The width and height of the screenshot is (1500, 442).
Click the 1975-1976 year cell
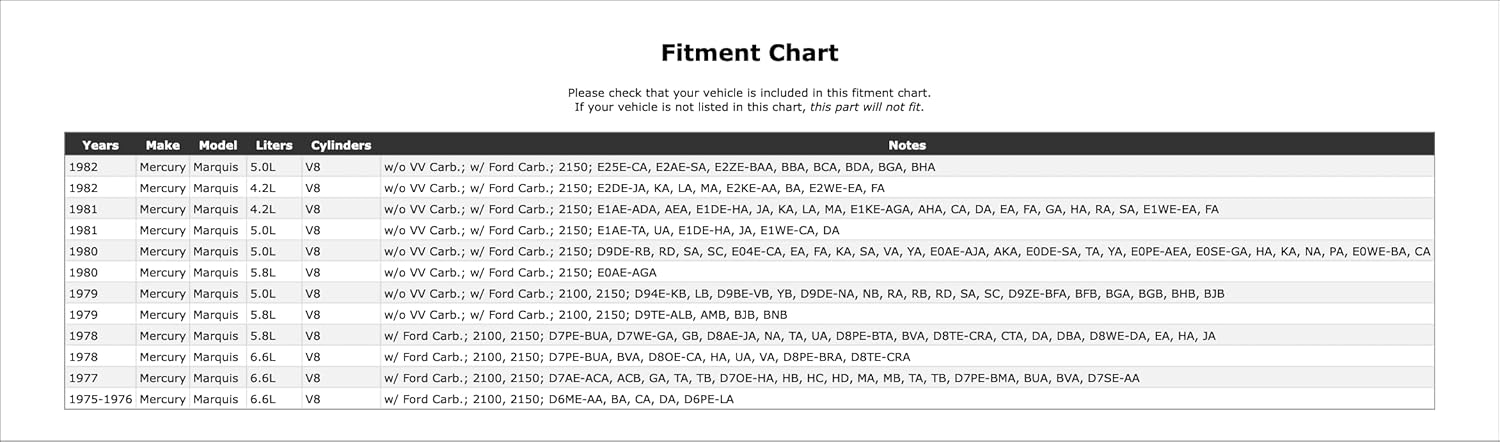click(100, 399)
